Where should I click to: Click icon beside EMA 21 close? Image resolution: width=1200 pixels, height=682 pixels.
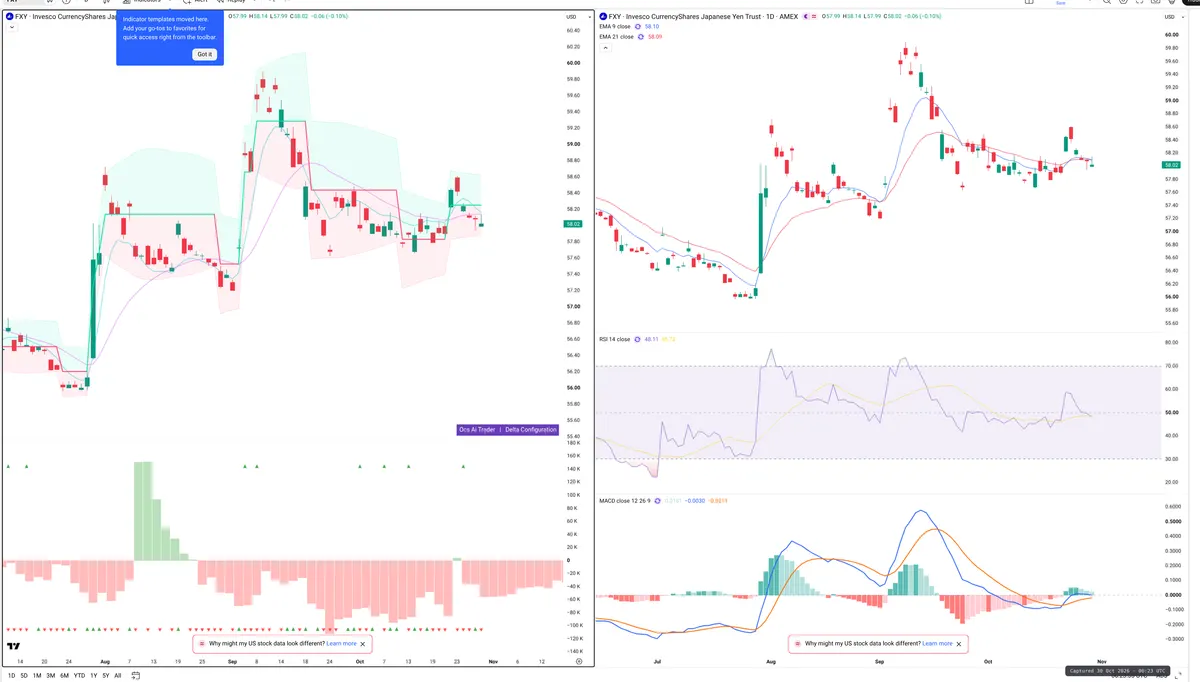pyautogui.click(x=643, y=36)
